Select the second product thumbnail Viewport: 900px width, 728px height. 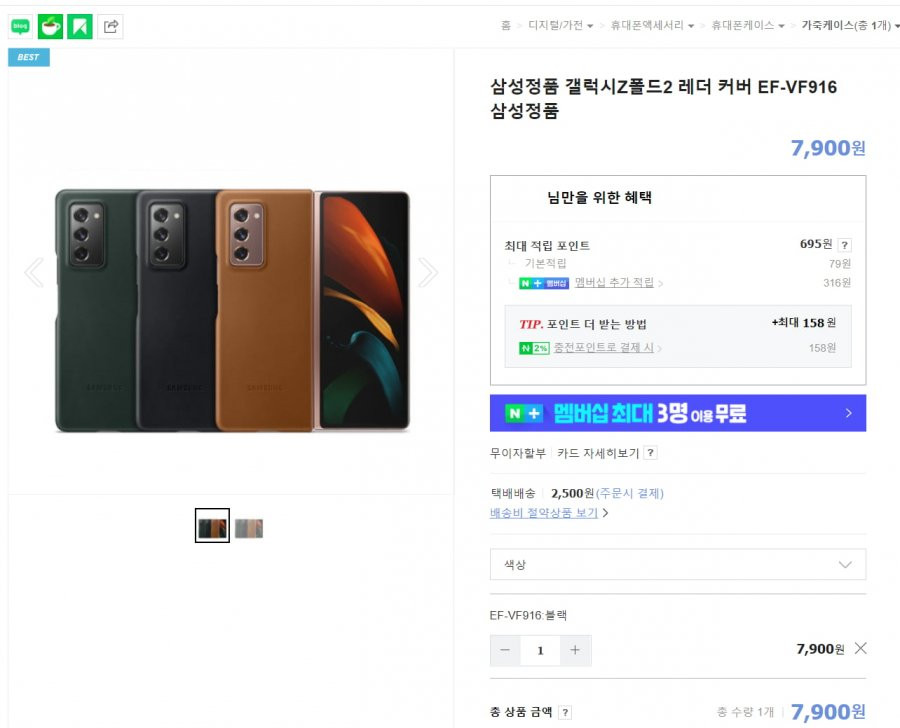(x=249, y=528)
